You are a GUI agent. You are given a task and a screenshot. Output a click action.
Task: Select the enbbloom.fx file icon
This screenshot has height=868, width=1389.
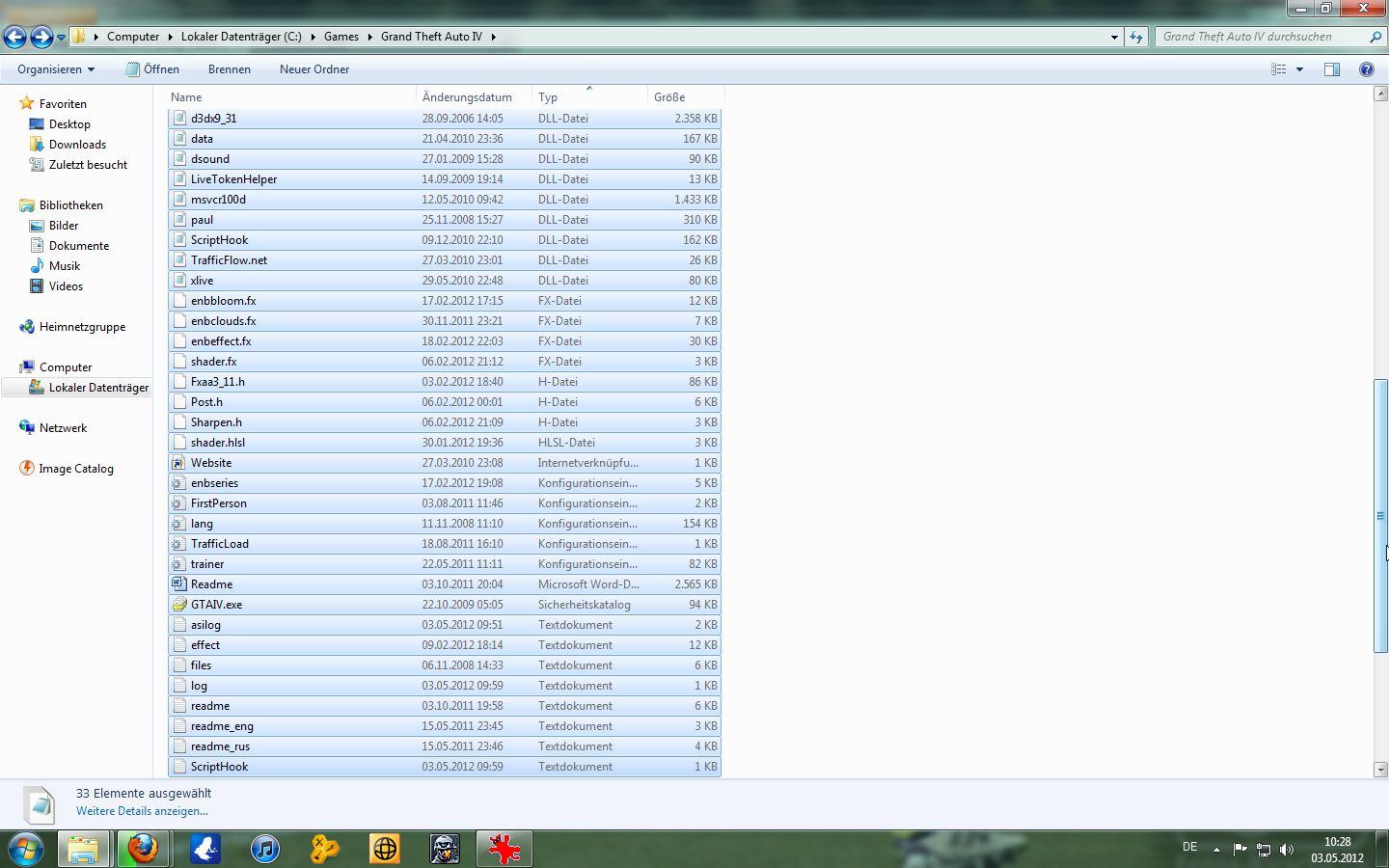178,301
